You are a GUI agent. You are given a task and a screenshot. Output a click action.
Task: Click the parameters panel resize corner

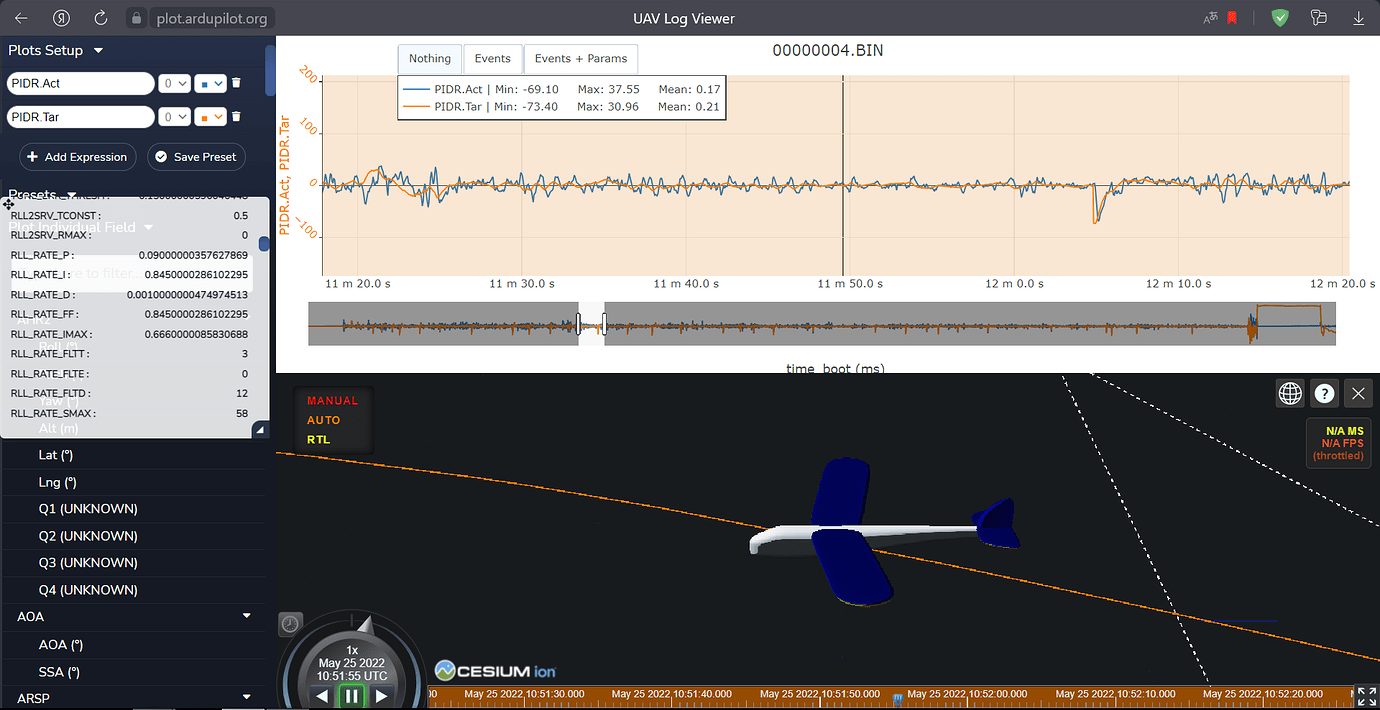[x=260, y=429]
